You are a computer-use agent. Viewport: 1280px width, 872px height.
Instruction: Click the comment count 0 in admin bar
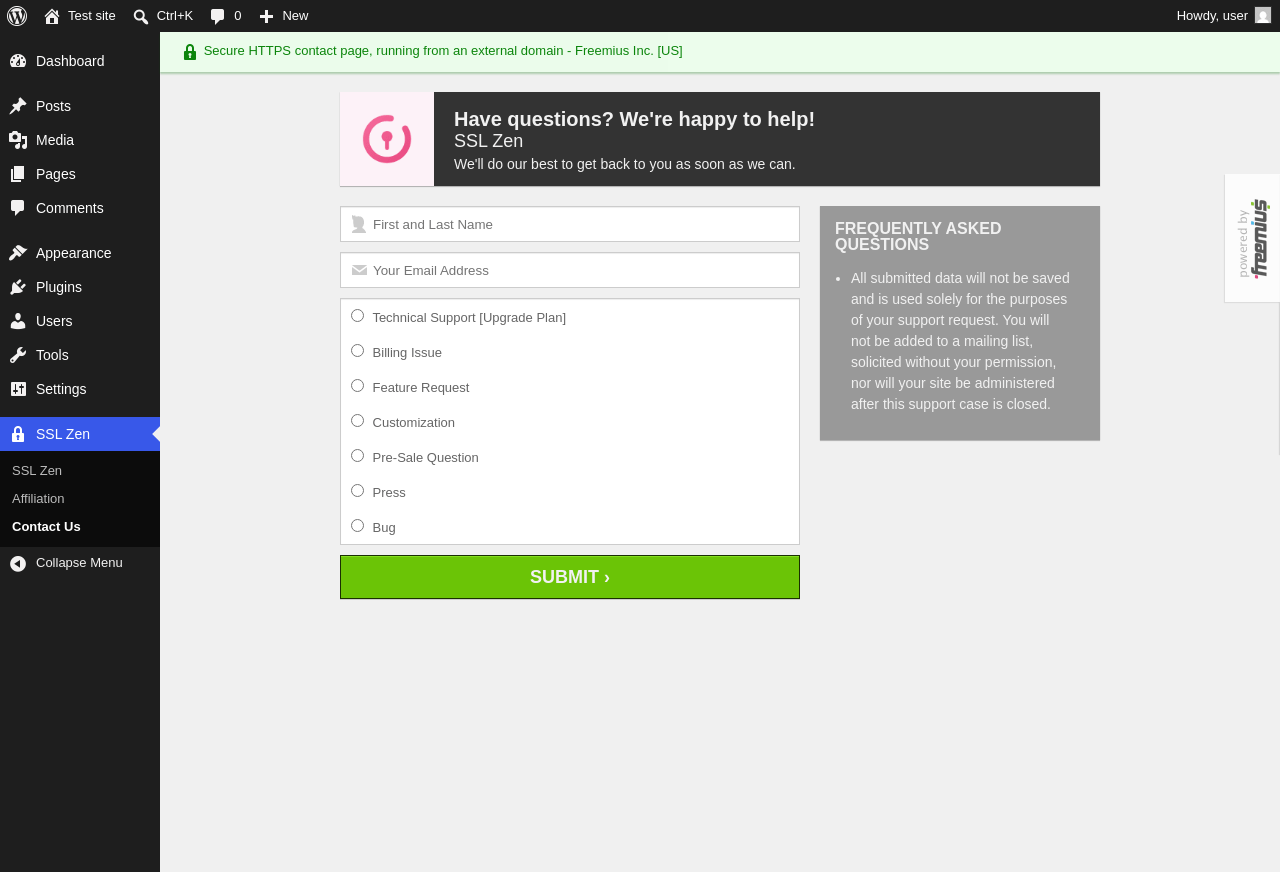(x=238, y=16)
